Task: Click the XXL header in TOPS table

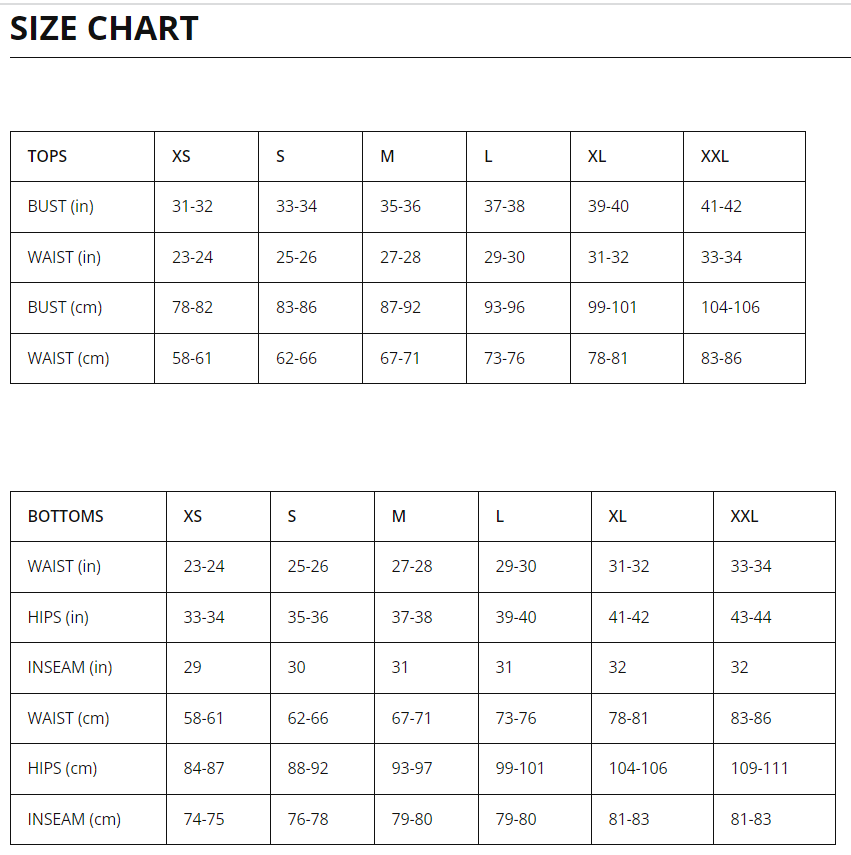Action: 744,156
